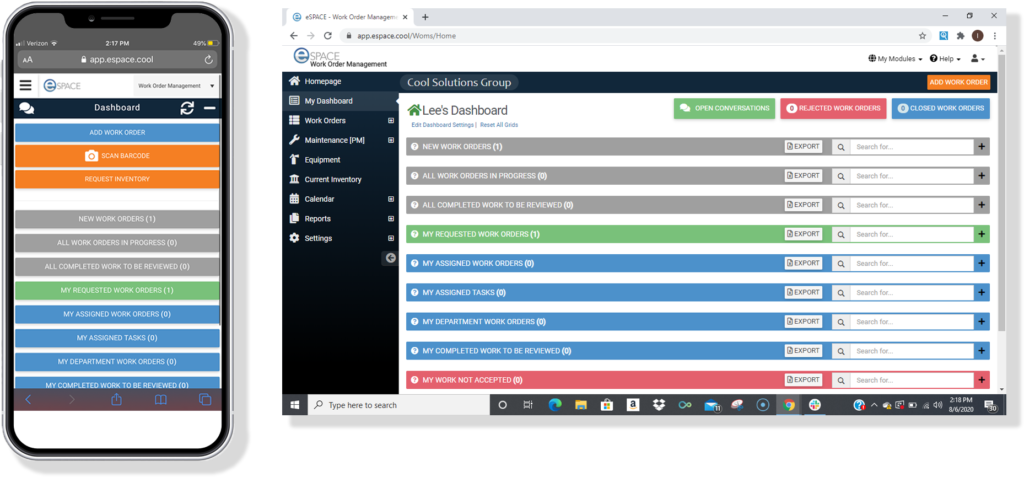The image size is (1024, 477).
Task: Open the Chrome extensions puzzle icon
Action: tap(961, 36)
